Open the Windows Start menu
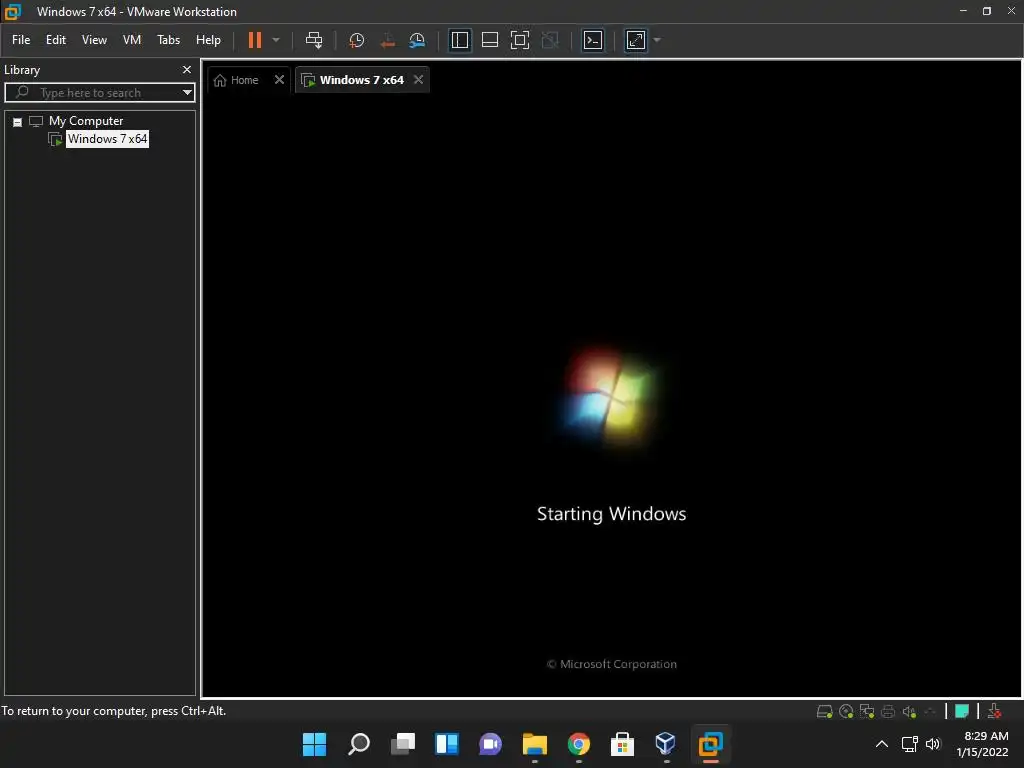Screen dimensions: 1024x768 (314, 744)
